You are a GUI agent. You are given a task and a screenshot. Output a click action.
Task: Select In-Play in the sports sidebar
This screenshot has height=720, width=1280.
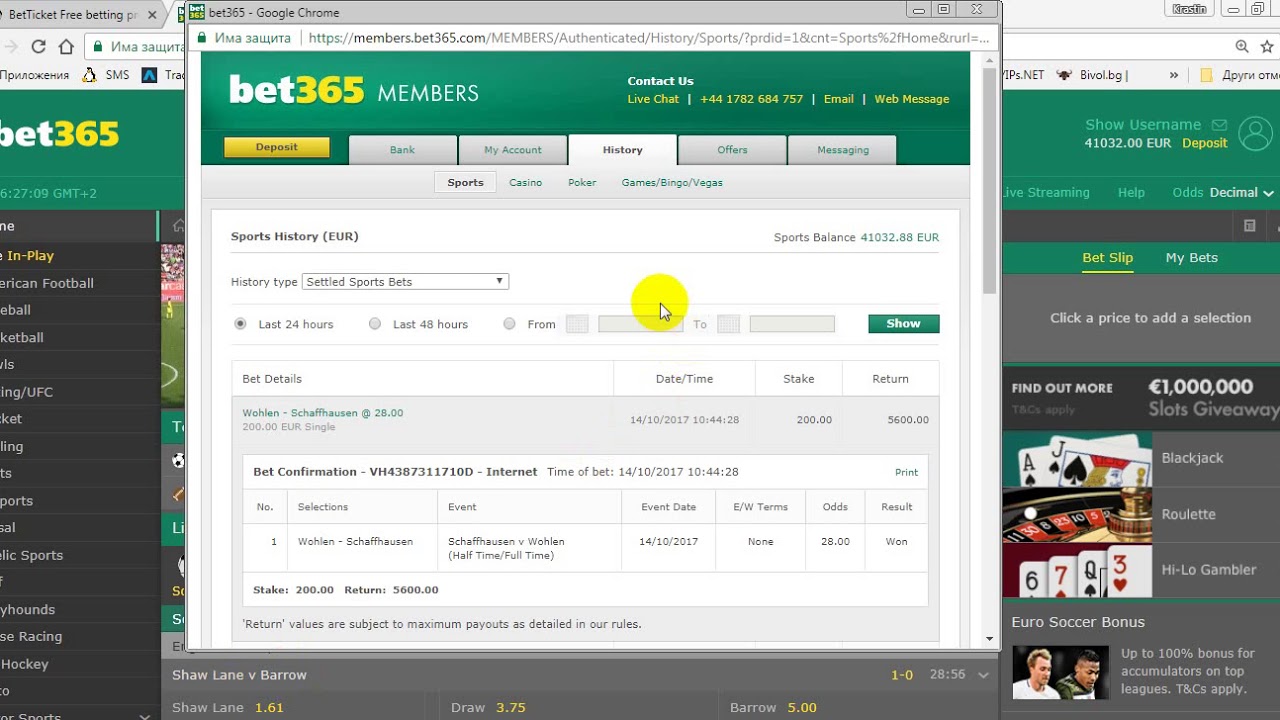pos(30,256)
